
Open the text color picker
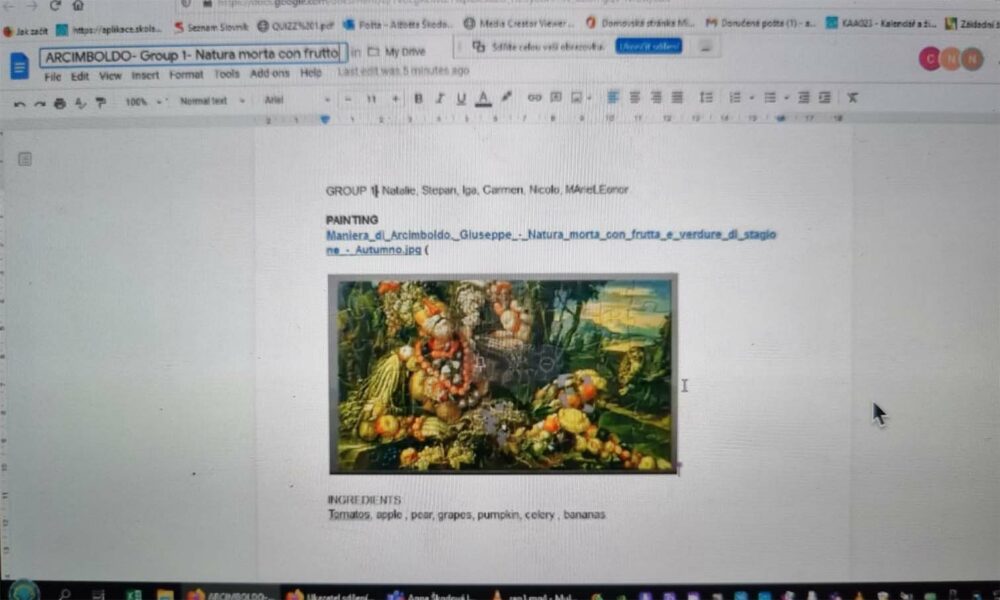tap(483, 98)
